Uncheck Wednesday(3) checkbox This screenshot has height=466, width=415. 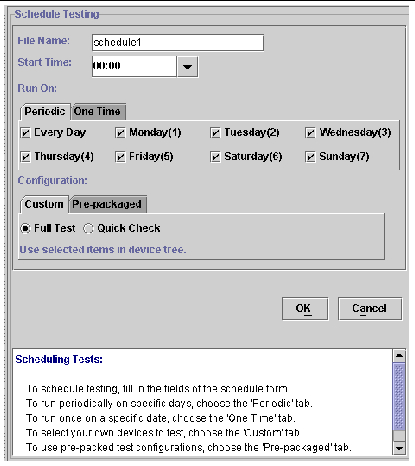[310, 133]
